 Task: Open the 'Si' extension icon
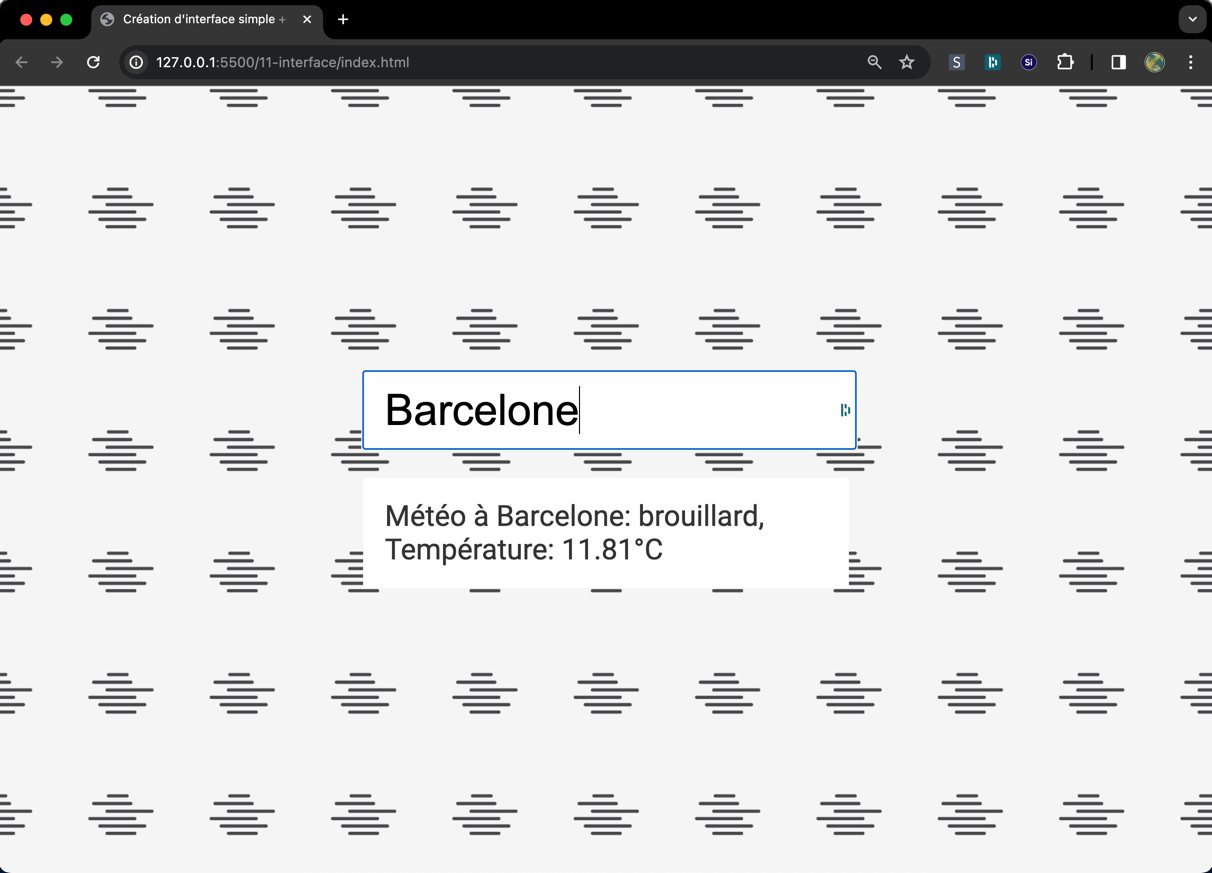1028,62
